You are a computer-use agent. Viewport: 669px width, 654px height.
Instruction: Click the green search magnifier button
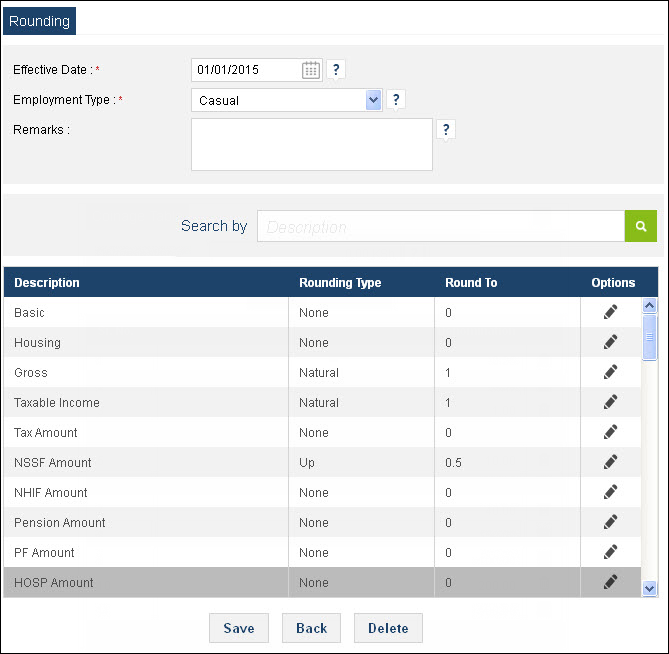[640, 226]
